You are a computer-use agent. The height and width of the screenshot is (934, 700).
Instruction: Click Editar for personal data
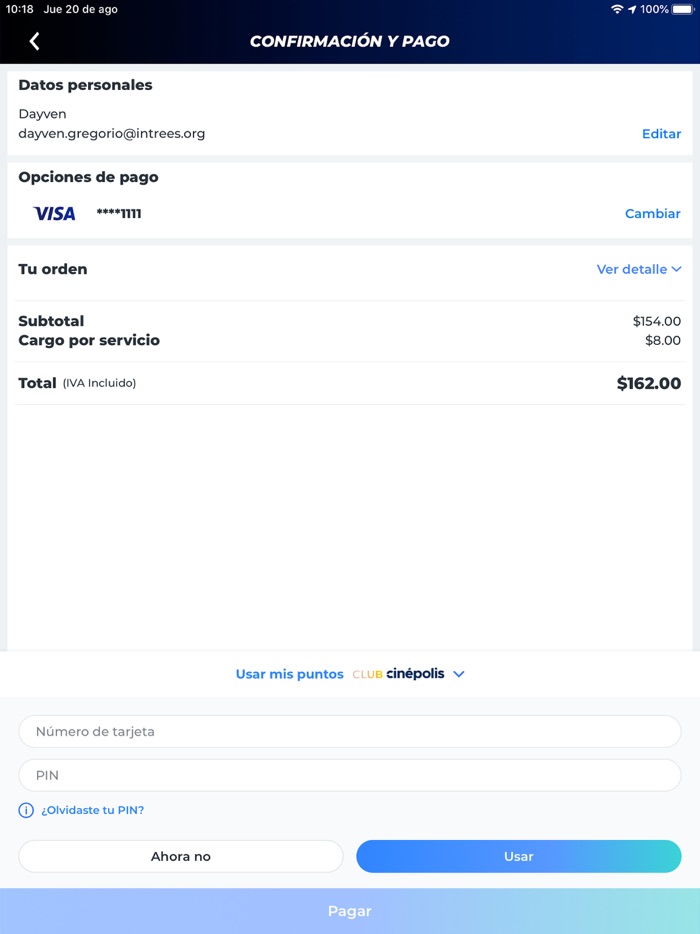[x=661, y=133]
